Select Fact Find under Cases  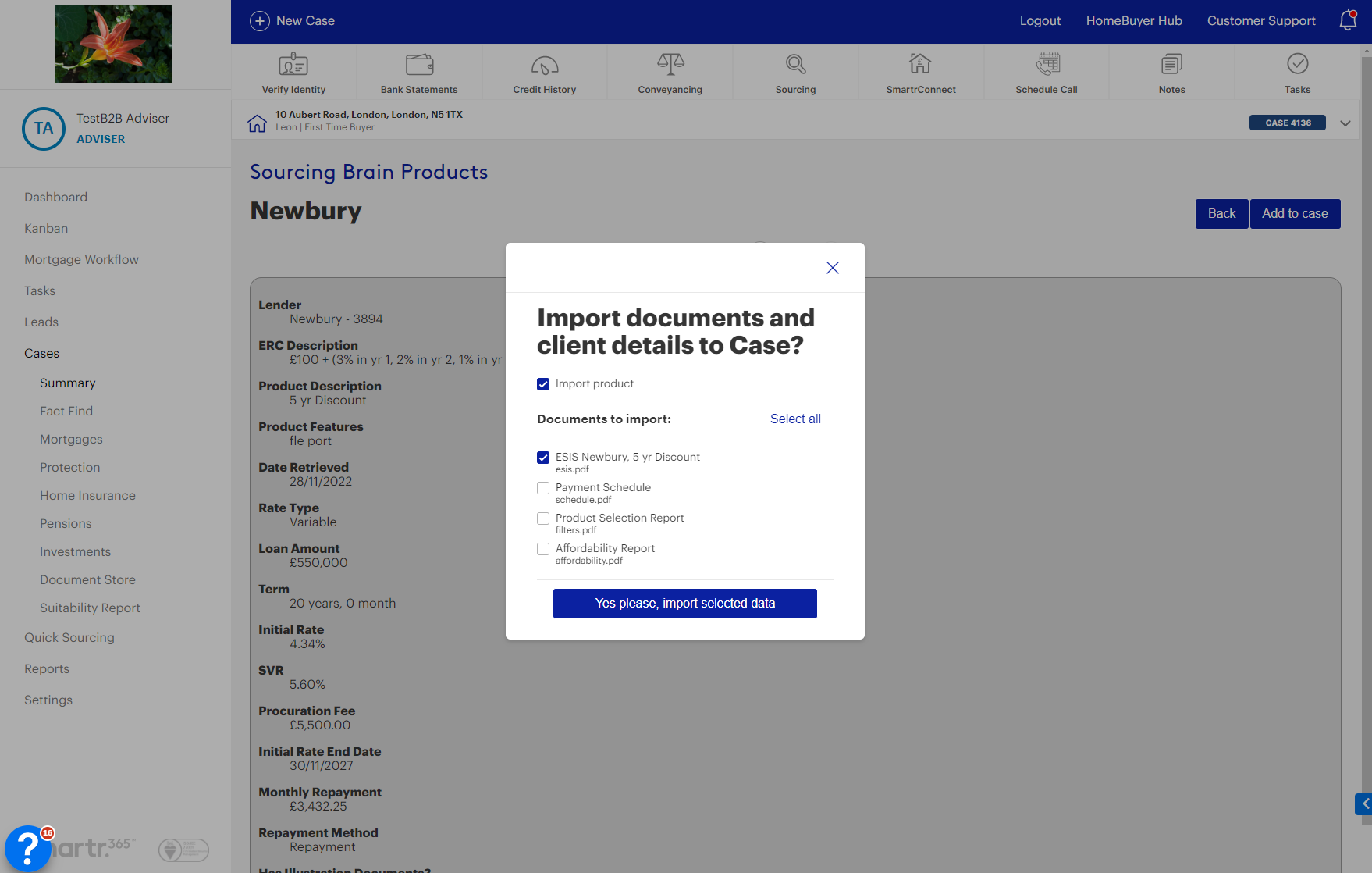[66, 411]
